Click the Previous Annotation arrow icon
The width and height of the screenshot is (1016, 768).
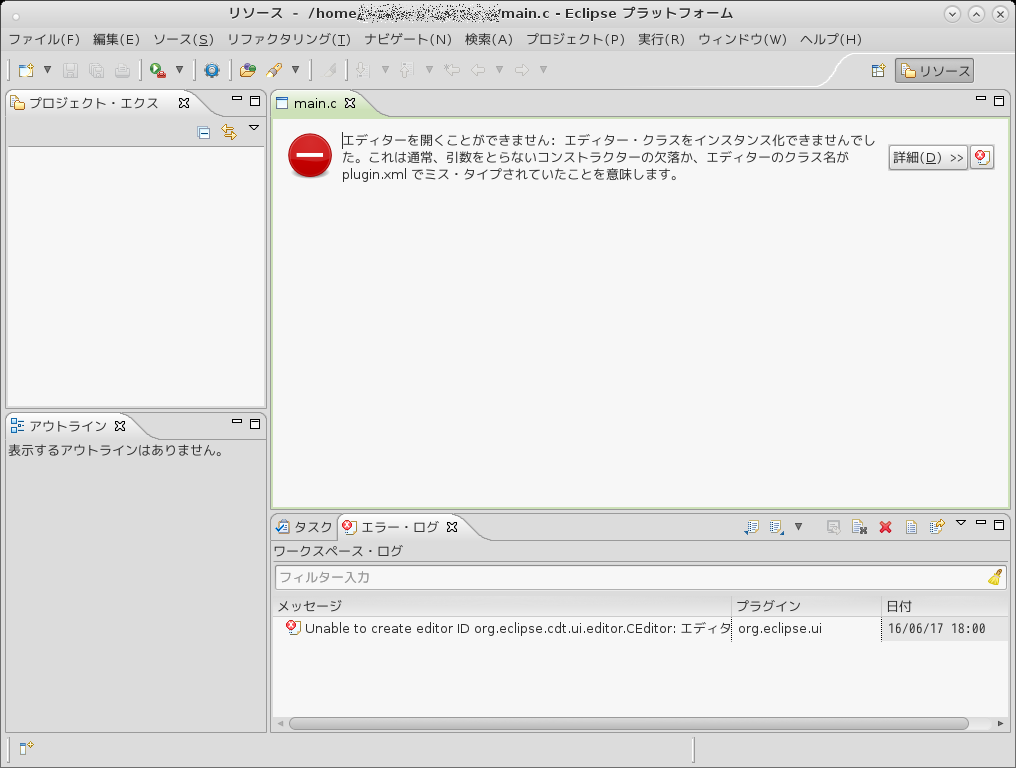point(407,70)
